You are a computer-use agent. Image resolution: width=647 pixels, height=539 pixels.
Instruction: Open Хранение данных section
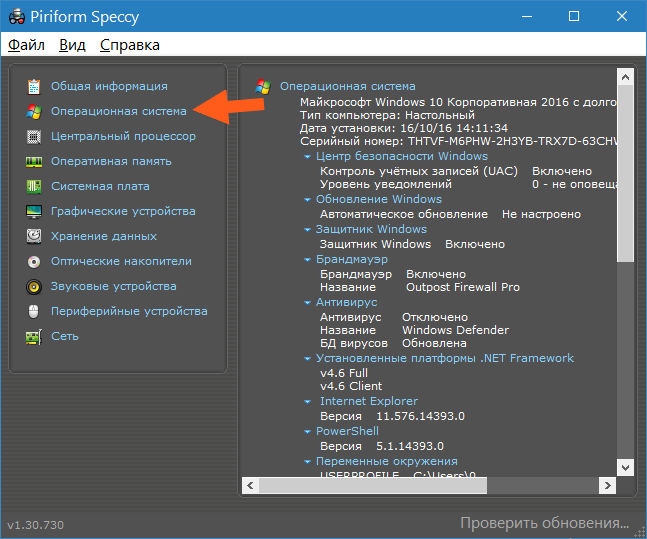coord(104,236)
